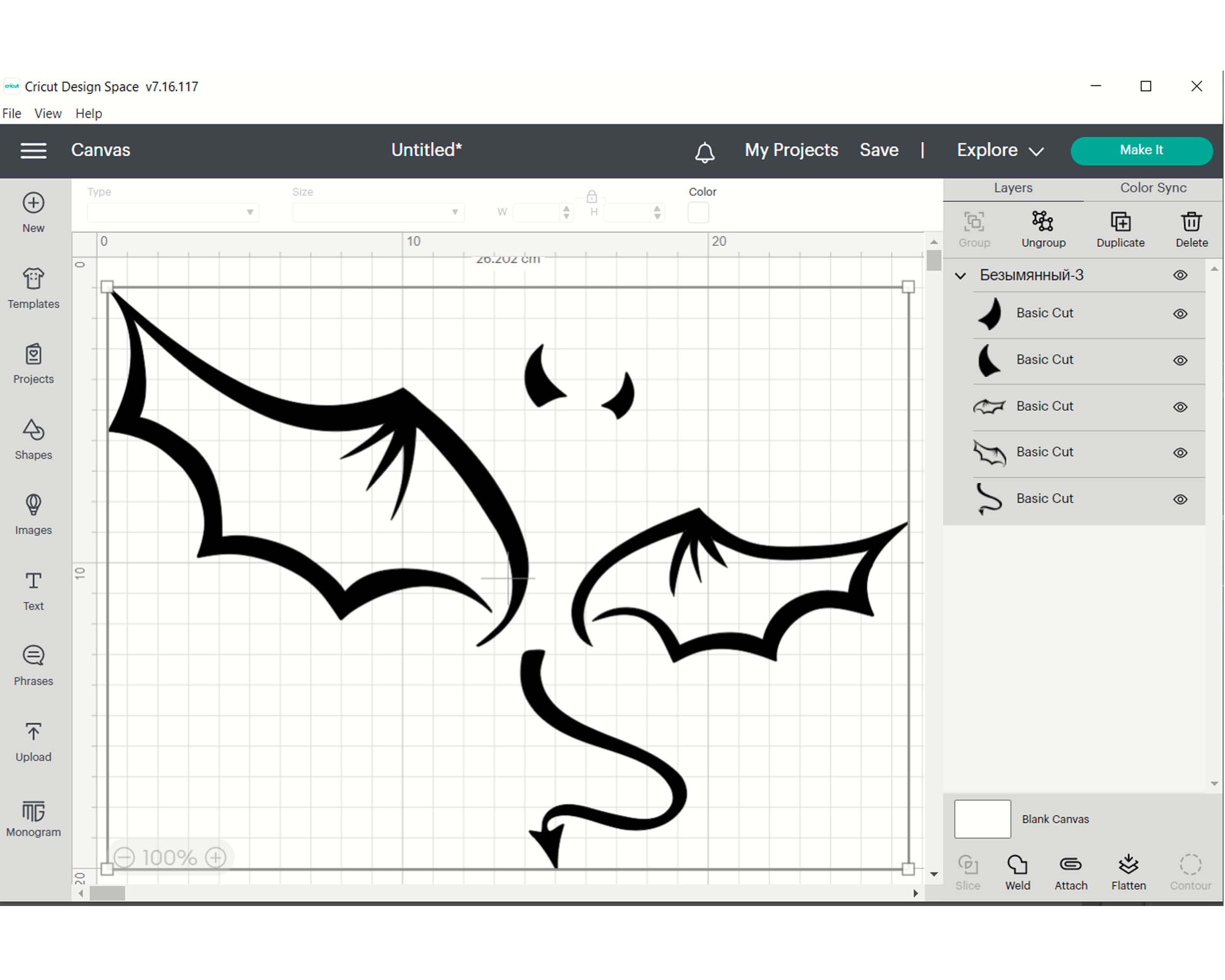Open the File menu

(x=11, y=113)
